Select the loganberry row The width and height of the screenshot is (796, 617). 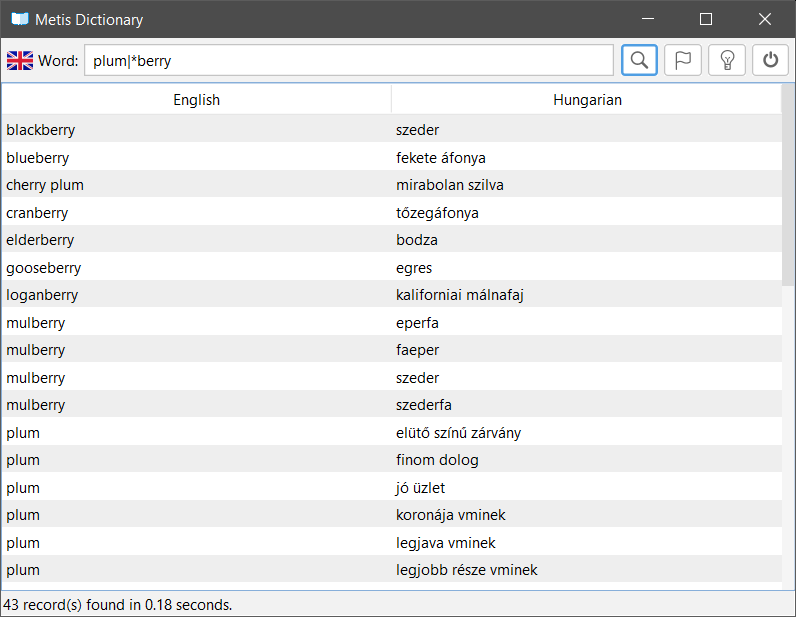pos(391,295)
